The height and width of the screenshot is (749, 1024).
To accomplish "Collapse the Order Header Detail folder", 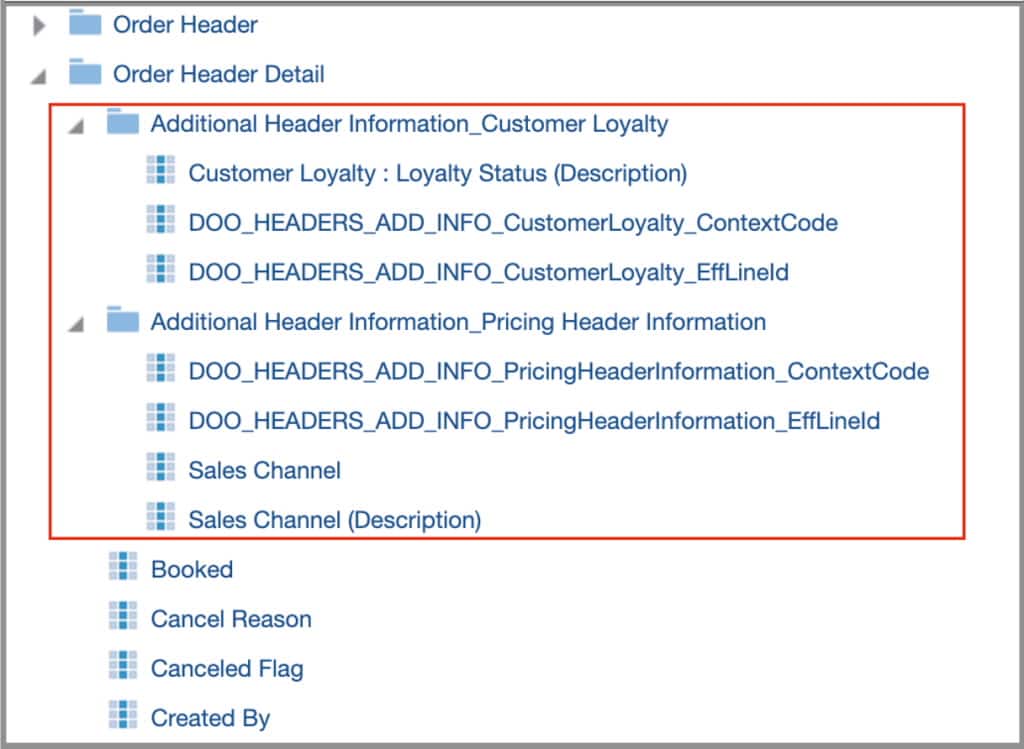I will tap(39, 72).
